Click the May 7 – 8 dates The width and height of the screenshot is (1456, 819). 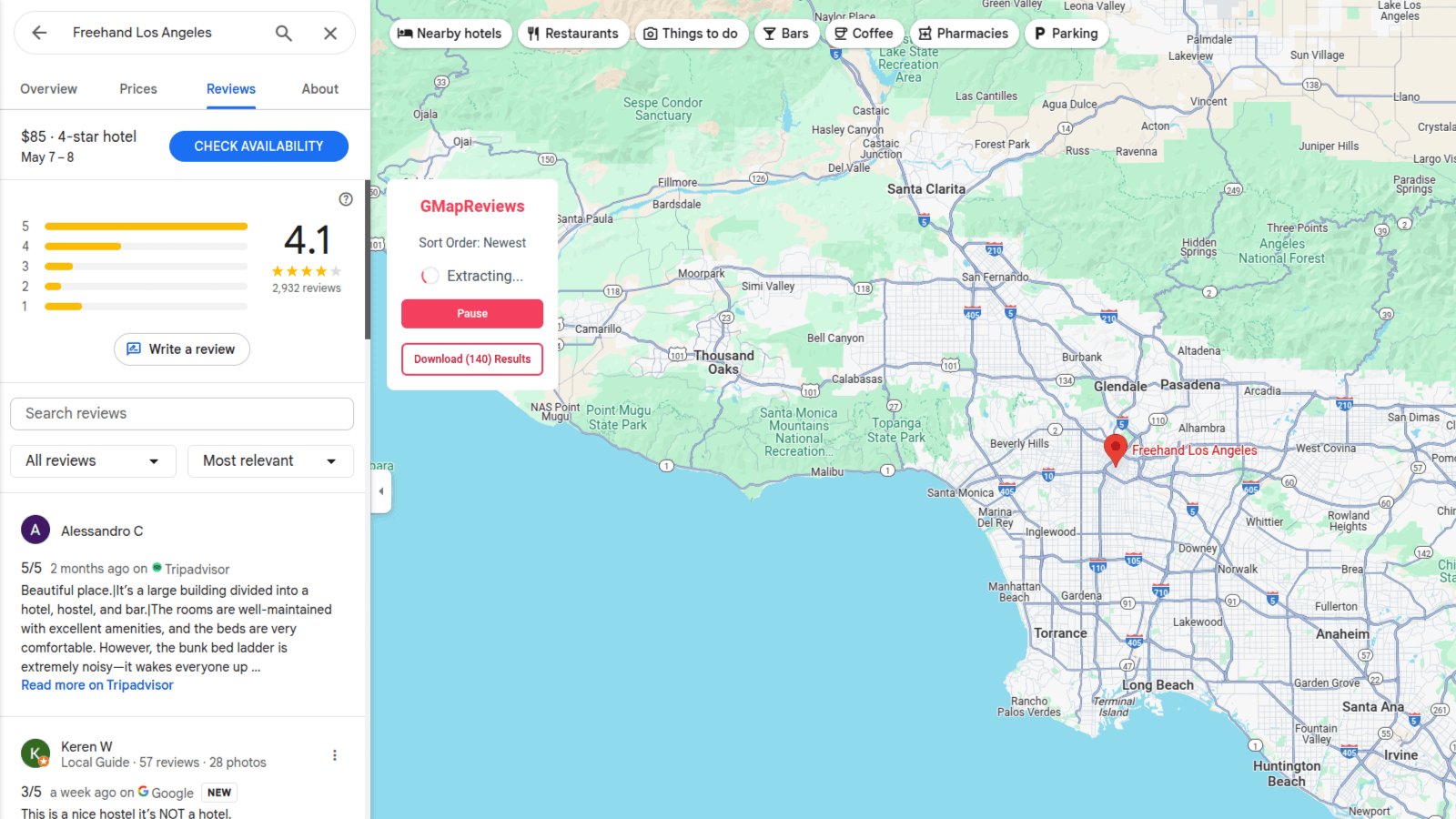47,157
